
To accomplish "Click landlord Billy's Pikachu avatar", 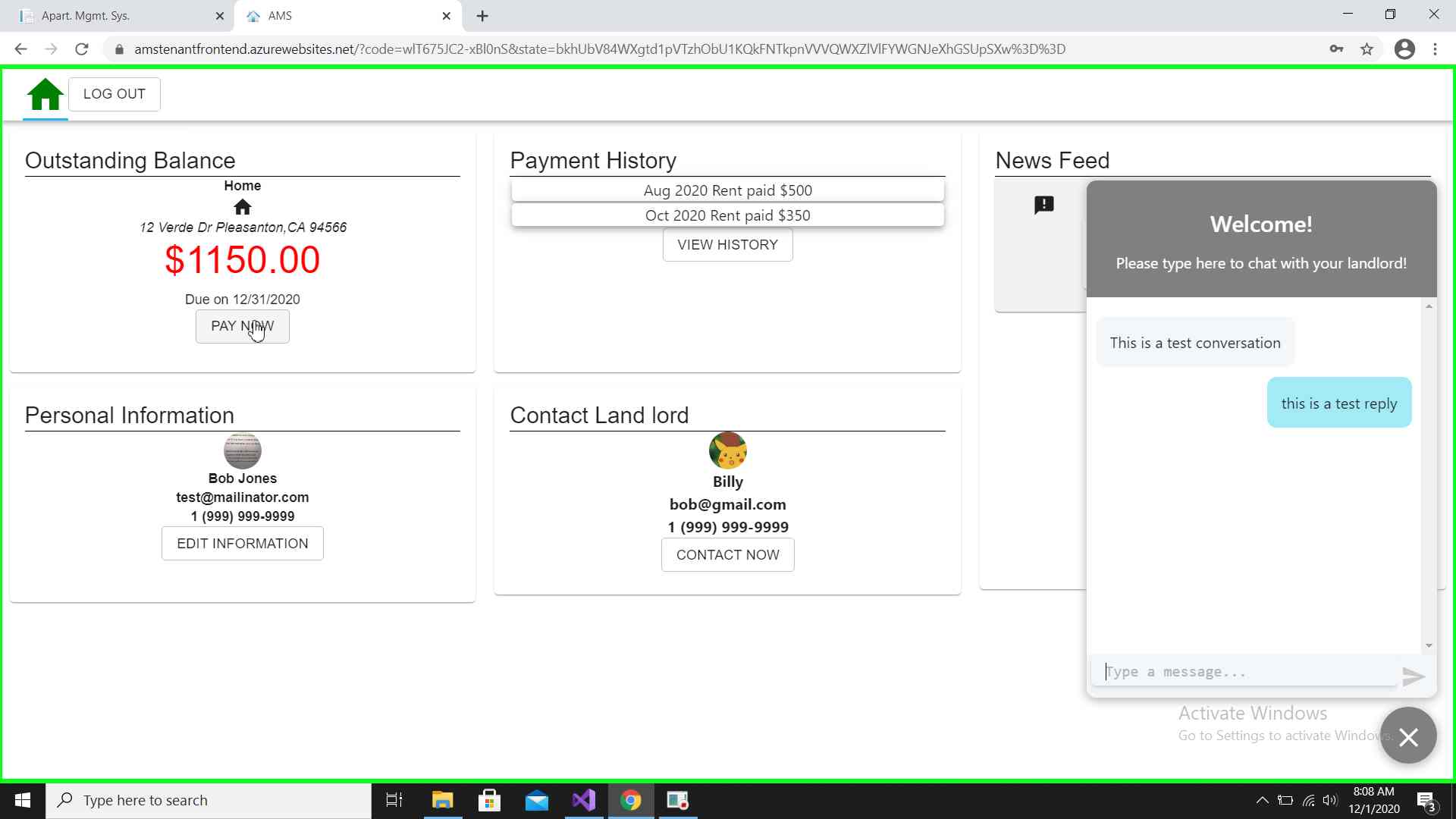I will [728, 451].
